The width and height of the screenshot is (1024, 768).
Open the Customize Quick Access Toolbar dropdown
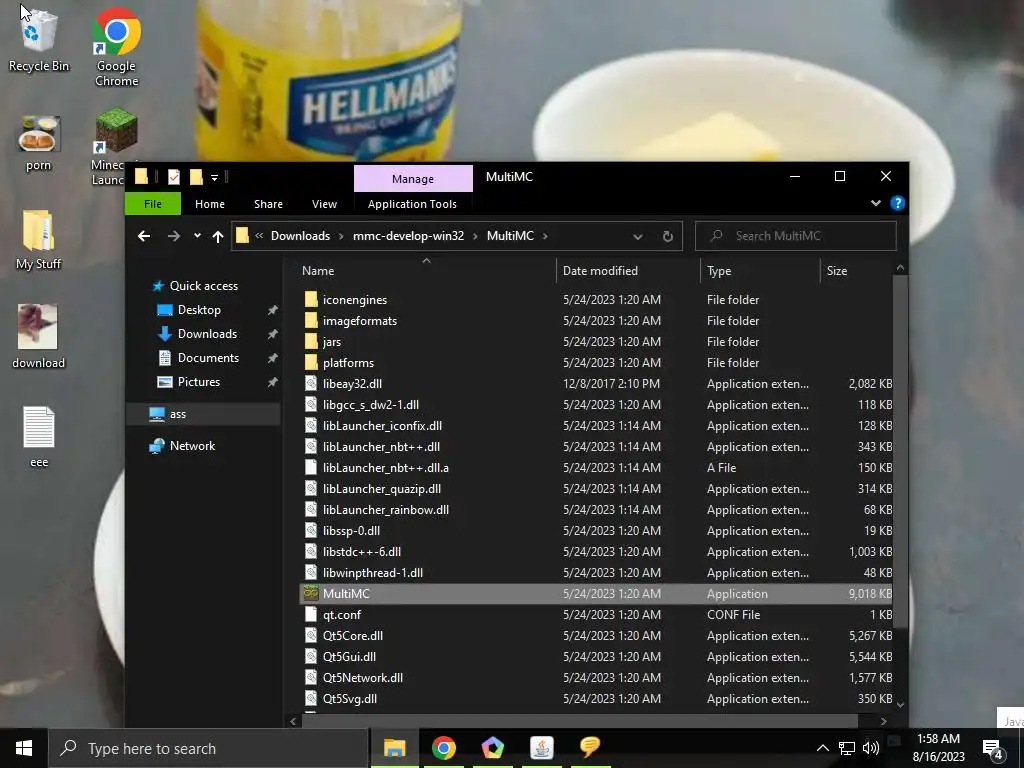point(214,177)
